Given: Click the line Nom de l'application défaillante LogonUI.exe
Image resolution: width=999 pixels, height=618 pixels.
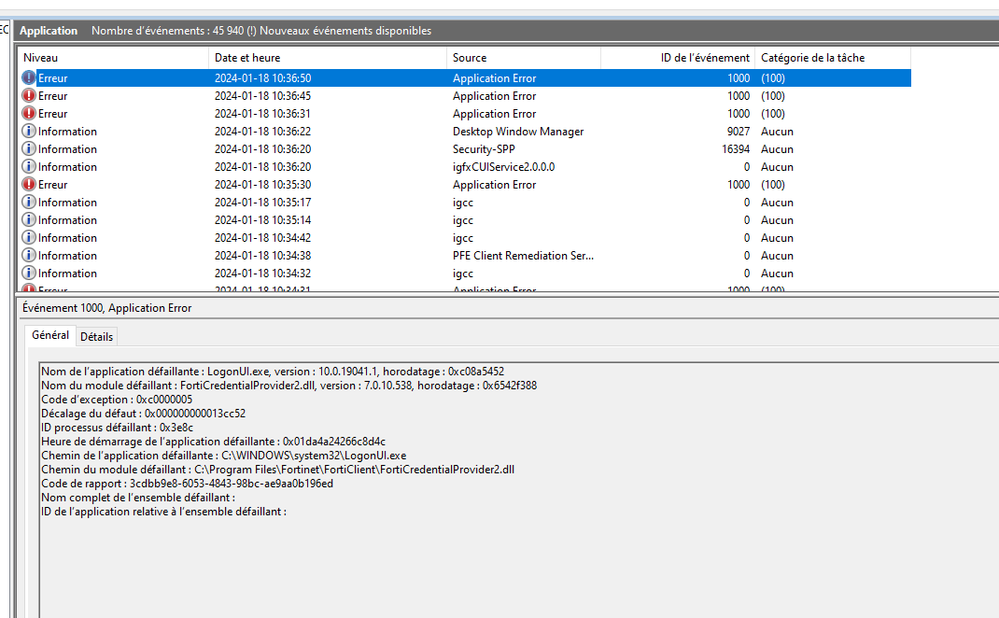Looking at the screenshot, I should click(273, 371).
